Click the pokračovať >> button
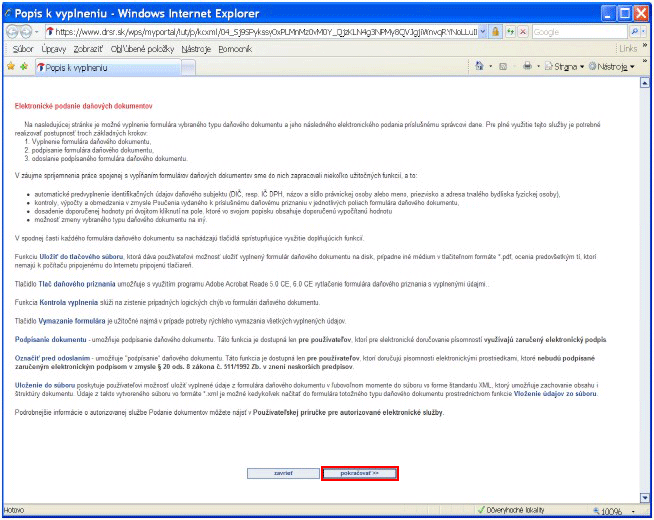This screenshot has height=520, width=654. point(360,473)
